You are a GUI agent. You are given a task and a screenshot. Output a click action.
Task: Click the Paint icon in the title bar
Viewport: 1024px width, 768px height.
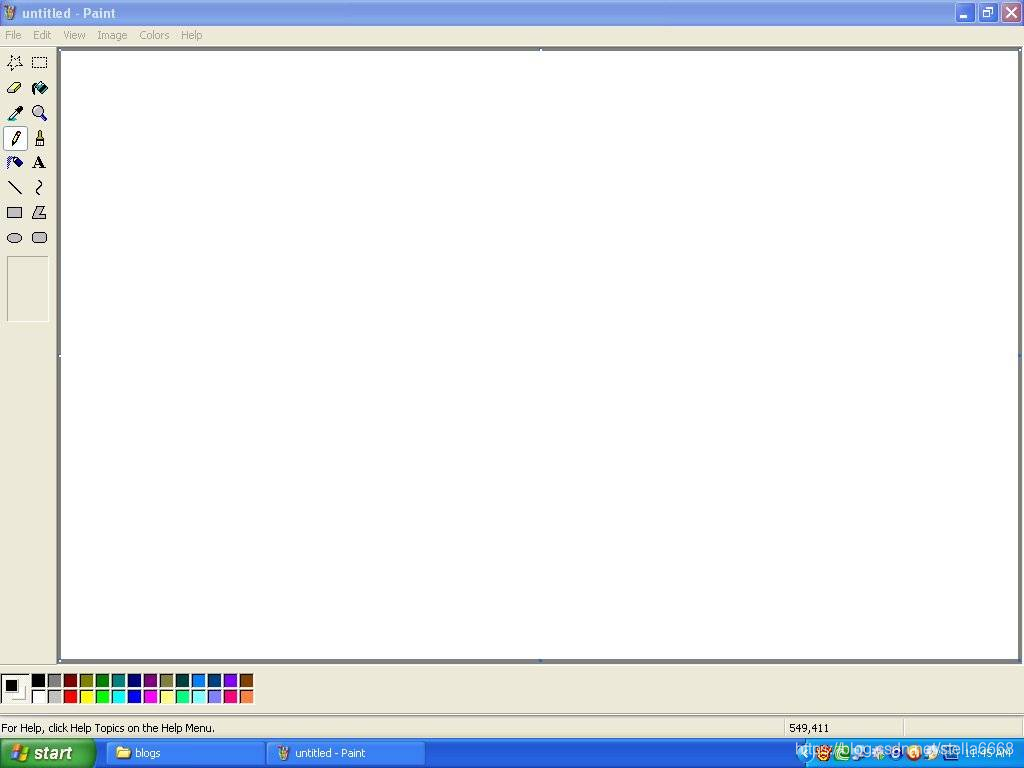coord(9,12)
